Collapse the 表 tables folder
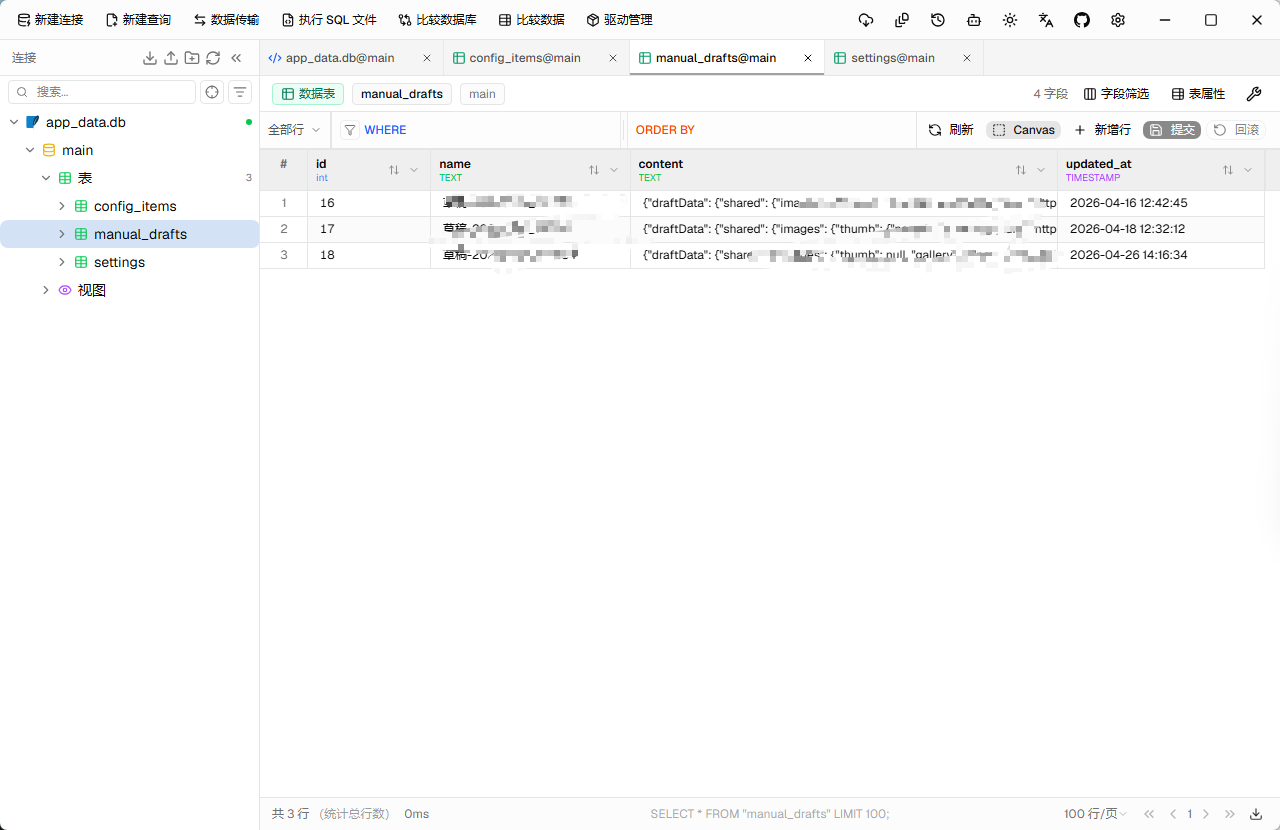 pyautogui.click(x=46, y=178)
